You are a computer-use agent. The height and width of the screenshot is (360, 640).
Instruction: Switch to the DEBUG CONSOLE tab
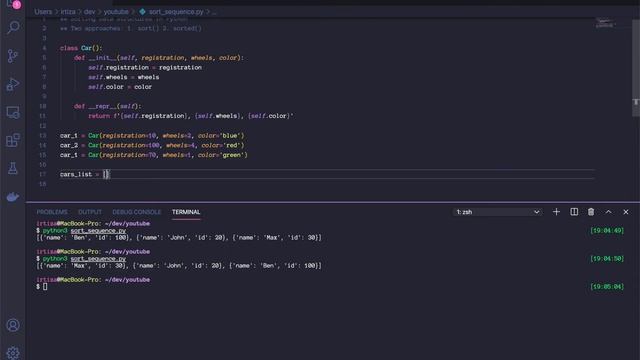pos(137,212)
